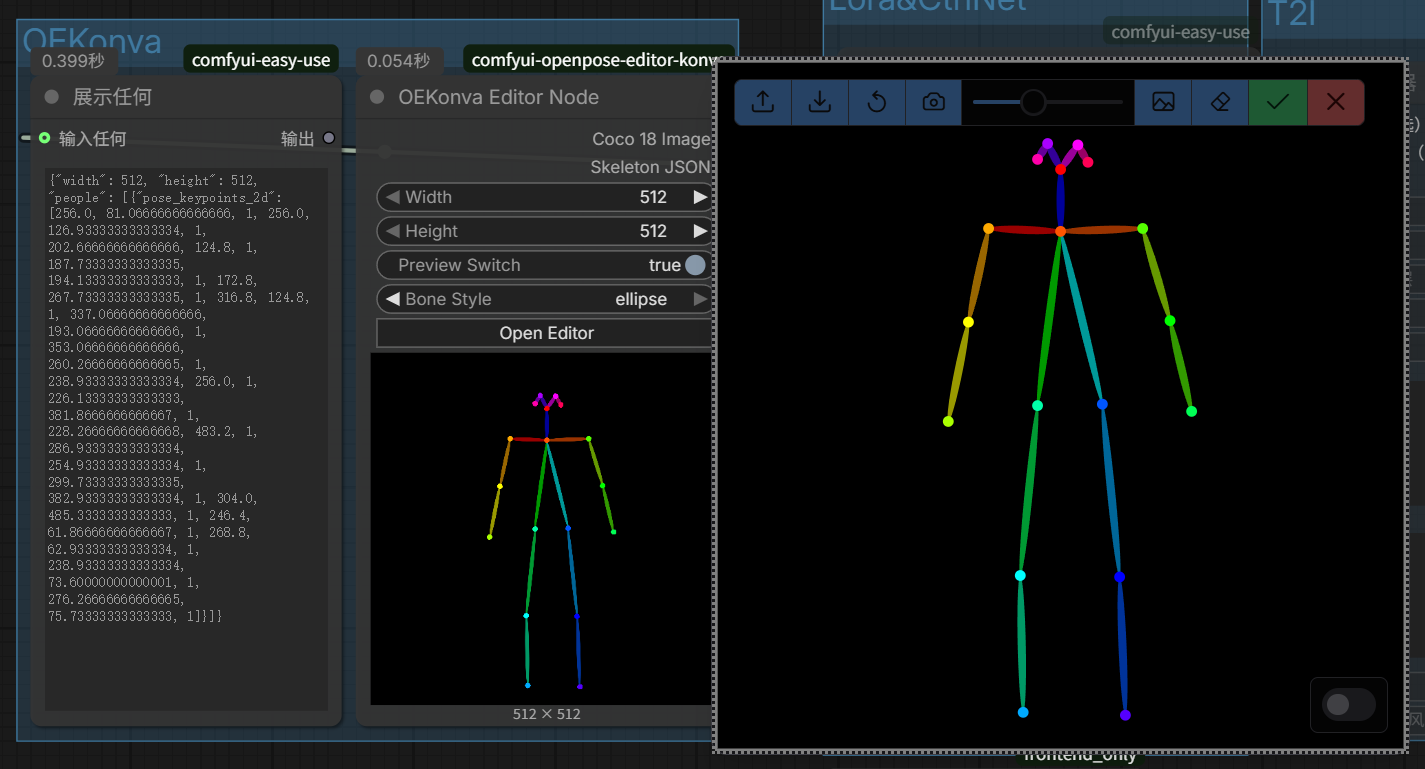
Task: Click the comfyui-easy-use badge above 展示任何 node
Action: click(261, 60)
